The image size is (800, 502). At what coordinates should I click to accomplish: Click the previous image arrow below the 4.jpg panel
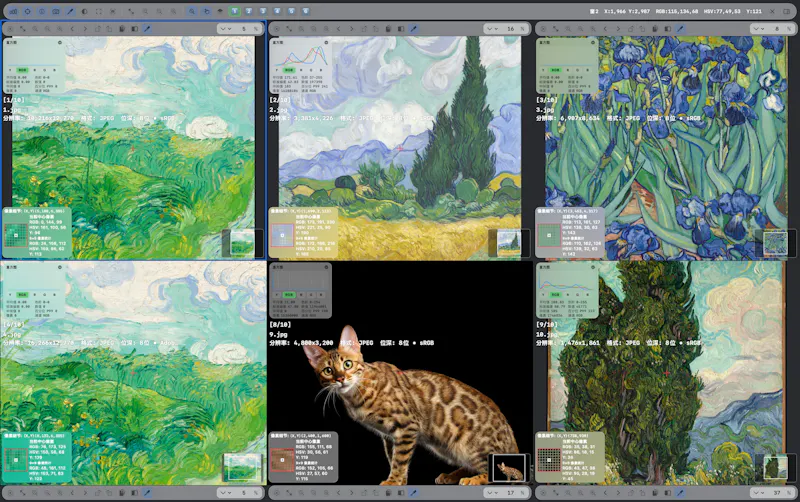pos(72,493)
